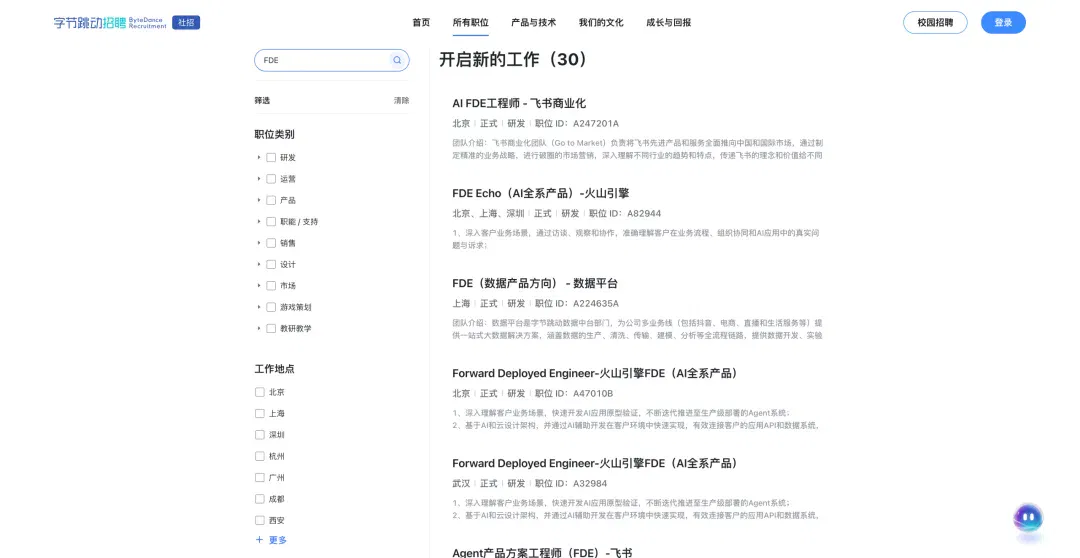The height and width of the screenshot is (558, 1080).
Task: Clear filters with 清除
Action: pos(402,101)
